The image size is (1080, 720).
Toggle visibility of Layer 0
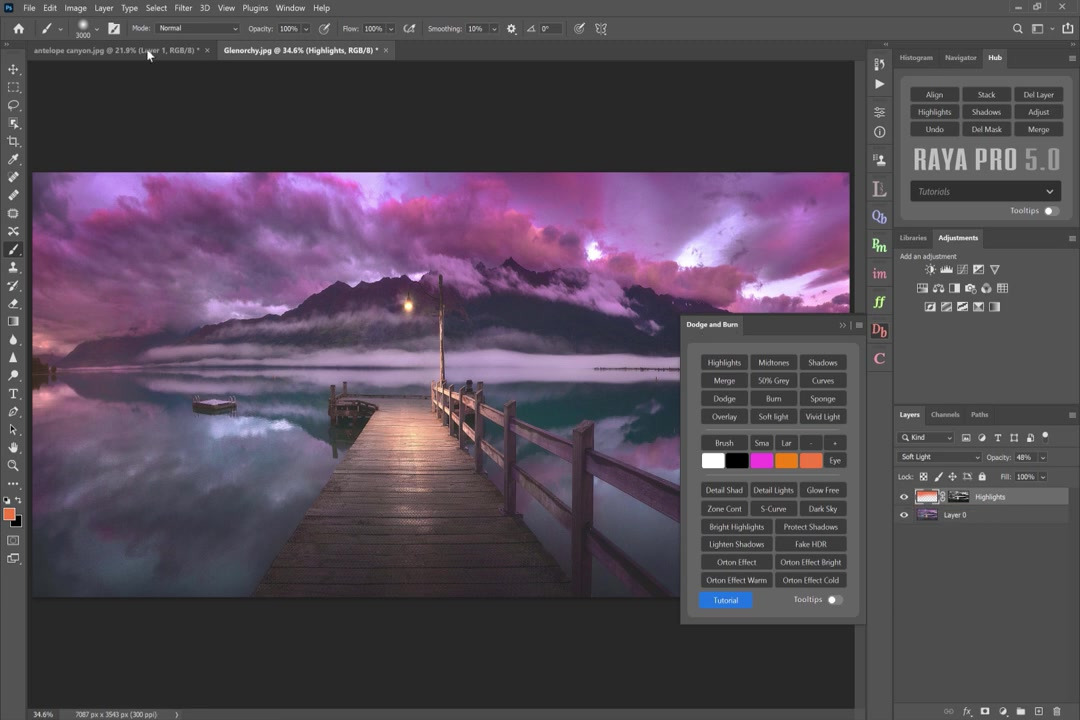coord(904,515)
